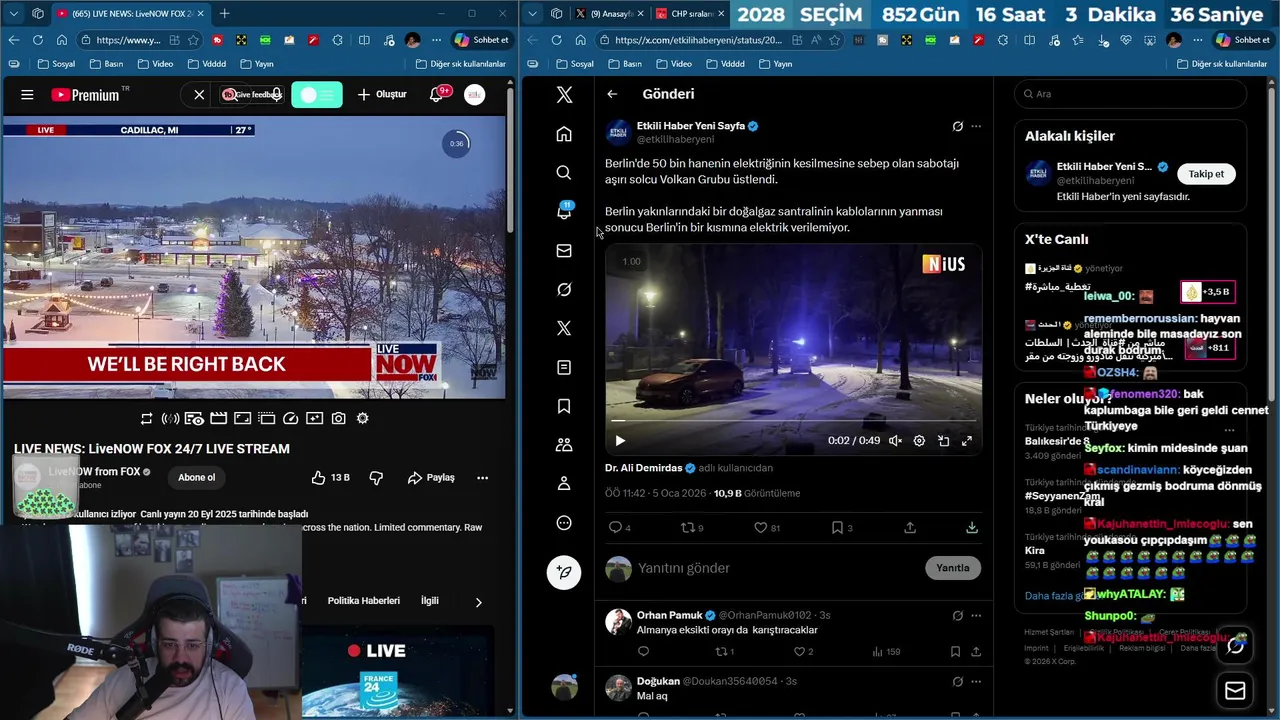The width and height of the screenshot is (1280, 720).
Task: Open tab actions chevron in the YouTube window
Action: (x=13, y=14)
